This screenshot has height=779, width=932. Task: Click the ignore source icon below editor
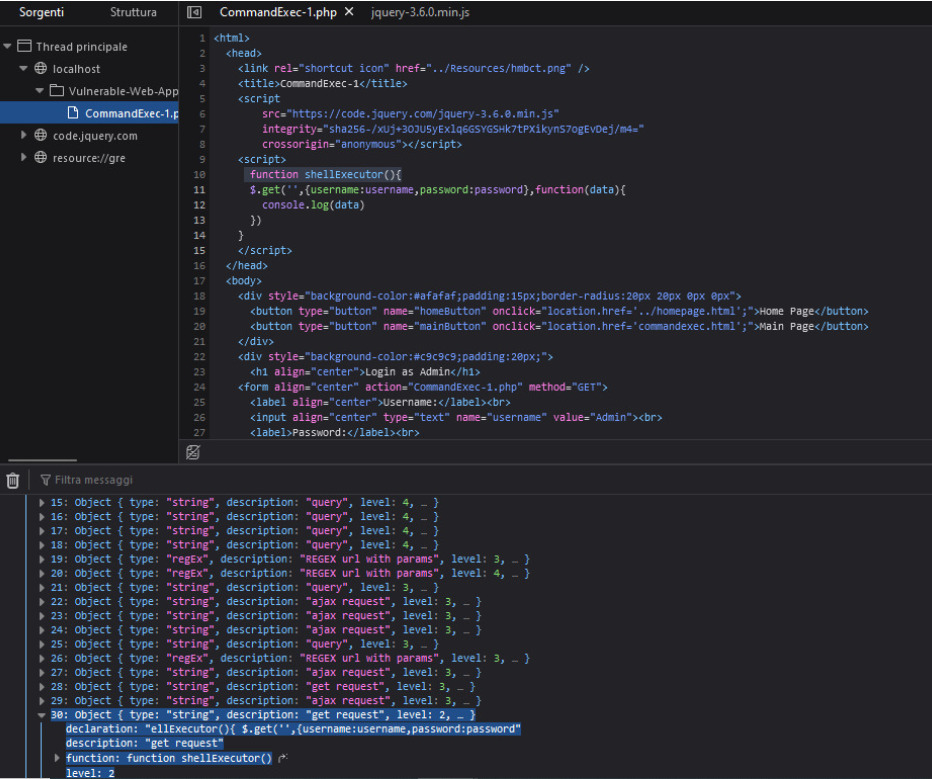[x=194, y=452]
